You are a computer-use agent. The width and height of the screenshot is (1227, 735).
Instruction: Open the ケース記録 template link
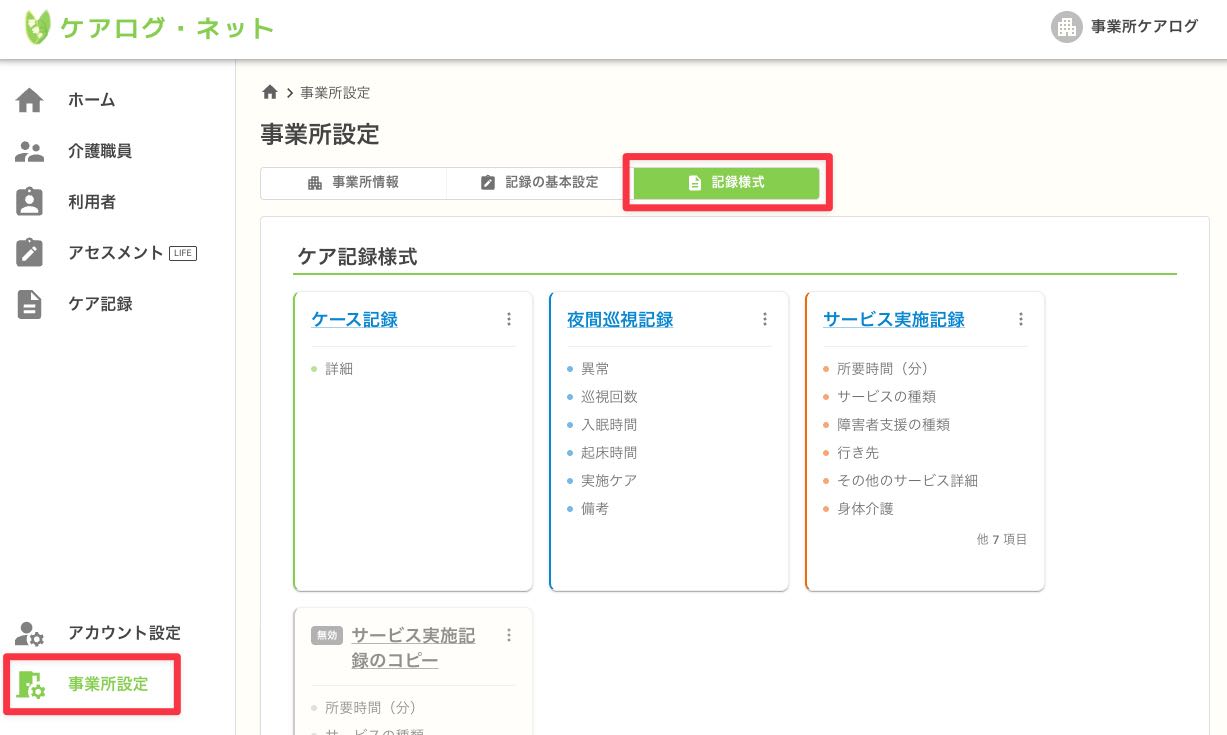354,319
